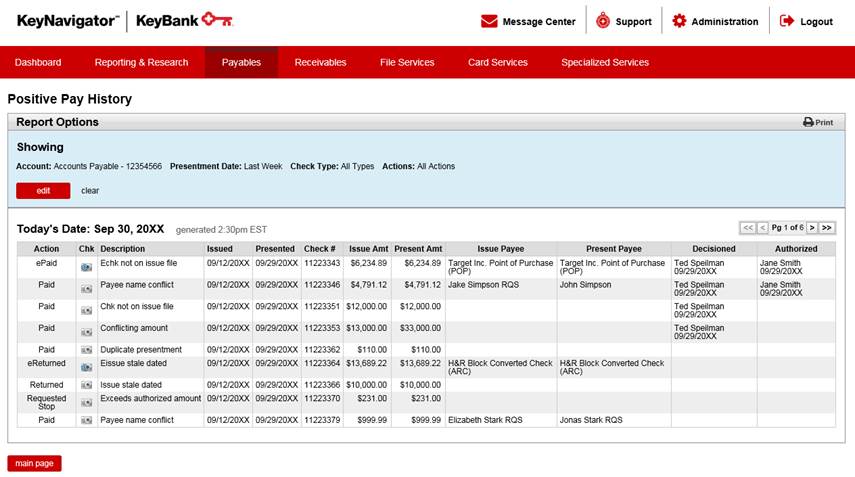Screen dimensions: 855x477
Task: Open the Receivables tab
Action: 320,62
